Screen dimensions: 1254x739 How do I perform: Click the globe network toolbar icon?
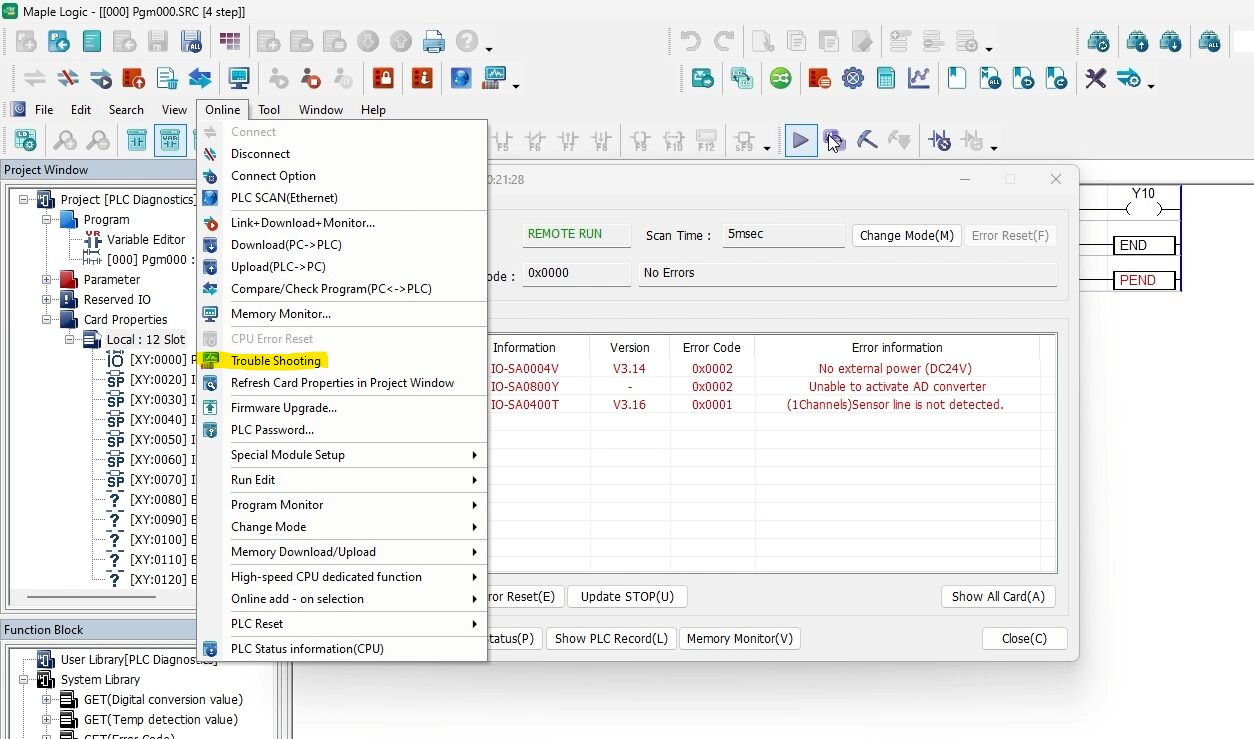[x=461, y=78]
